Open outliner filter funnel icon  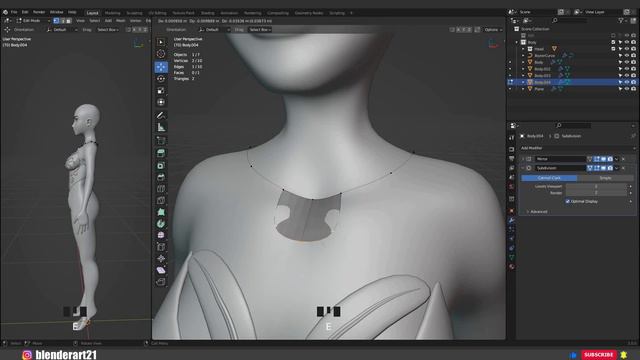click(621, 20)
